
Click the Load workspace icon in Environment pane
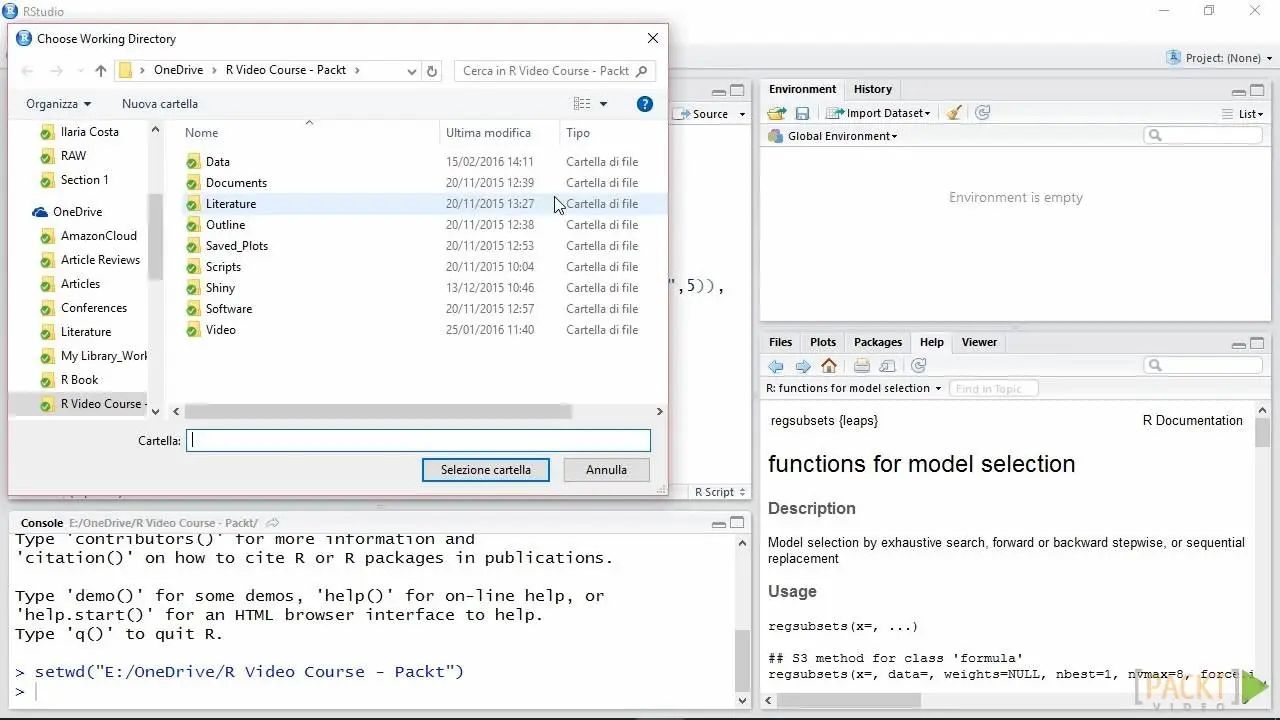777,113
